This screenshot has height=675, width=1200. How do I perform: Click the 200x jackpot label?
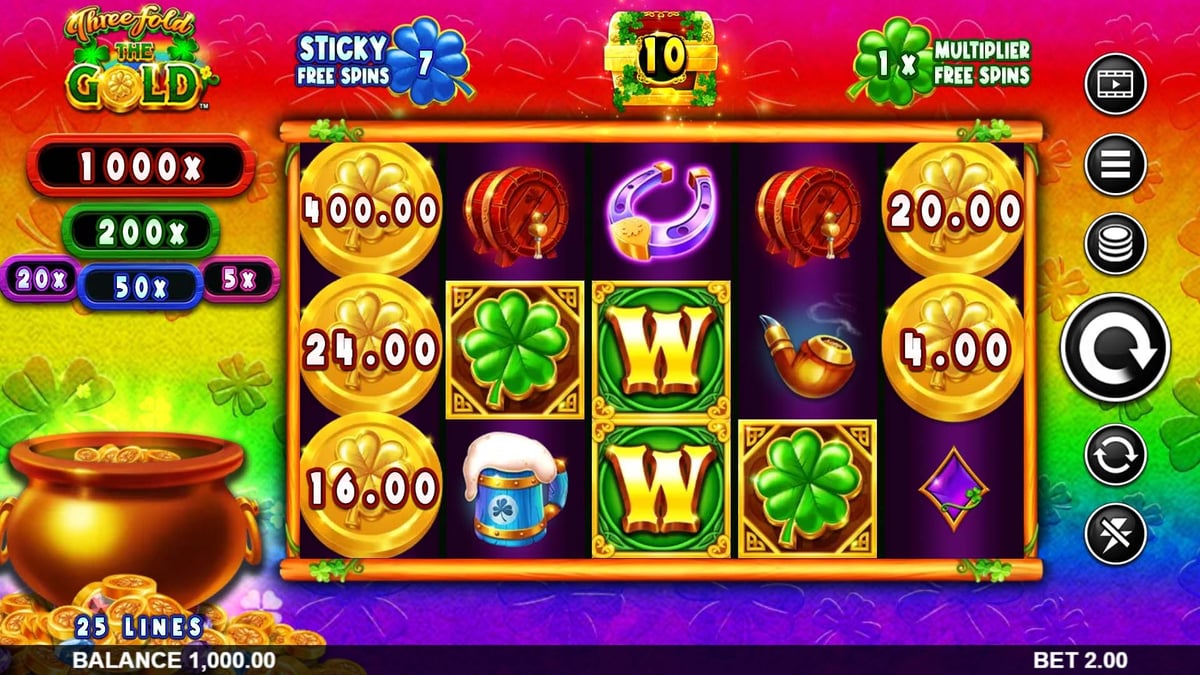[x=140, y=232]
